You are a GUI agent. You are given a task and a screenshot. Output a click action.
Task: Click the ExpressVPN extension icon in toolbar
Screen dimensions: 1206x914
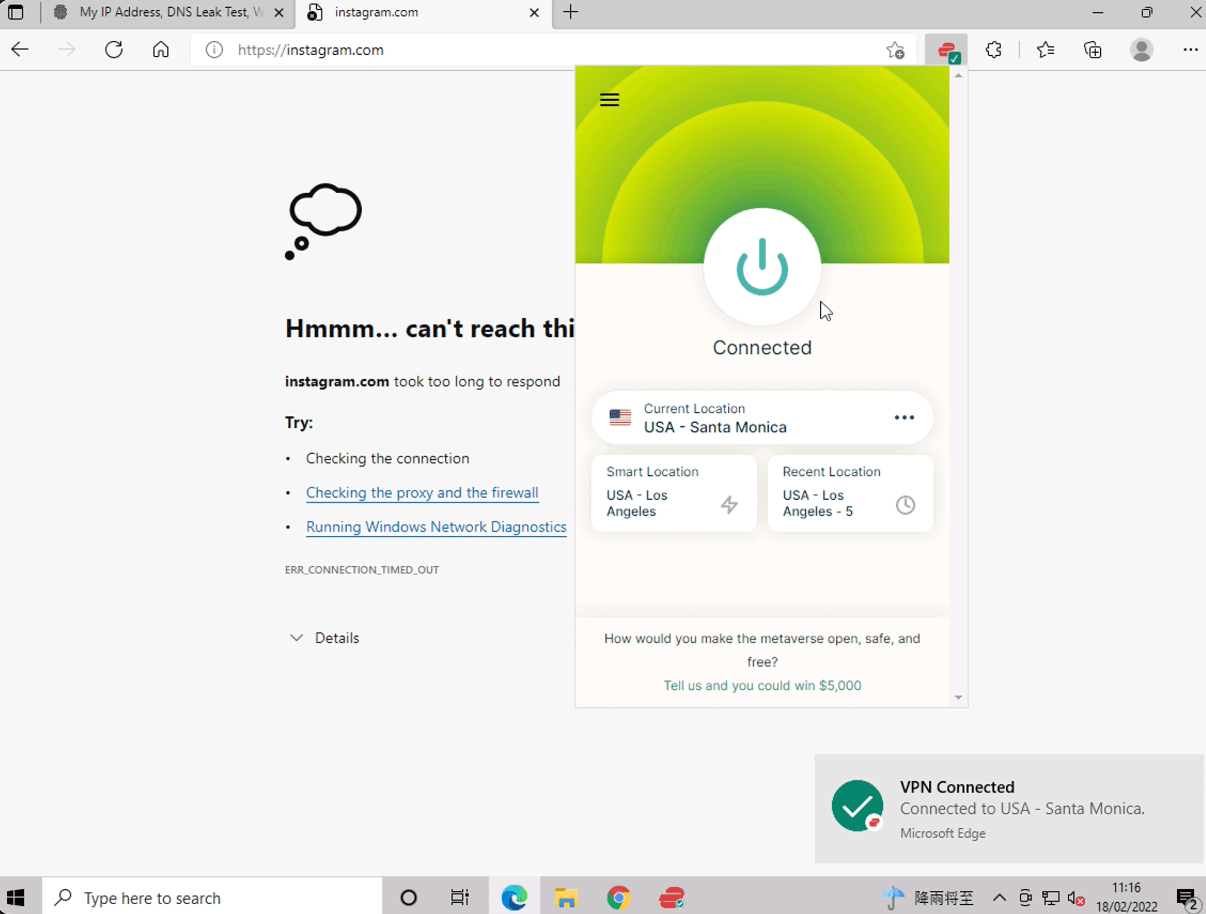[x=946, y=50]
